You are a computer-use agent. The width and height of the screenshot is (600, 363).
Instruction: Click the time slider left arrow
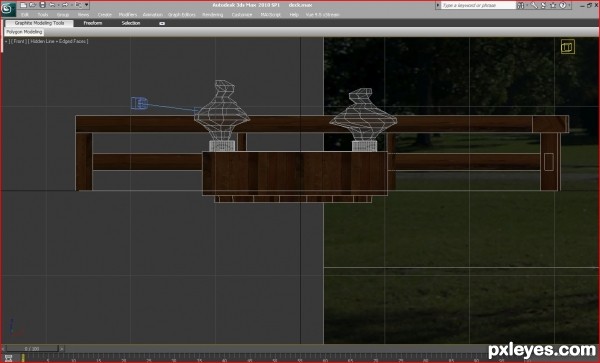(x=3, y=349)
